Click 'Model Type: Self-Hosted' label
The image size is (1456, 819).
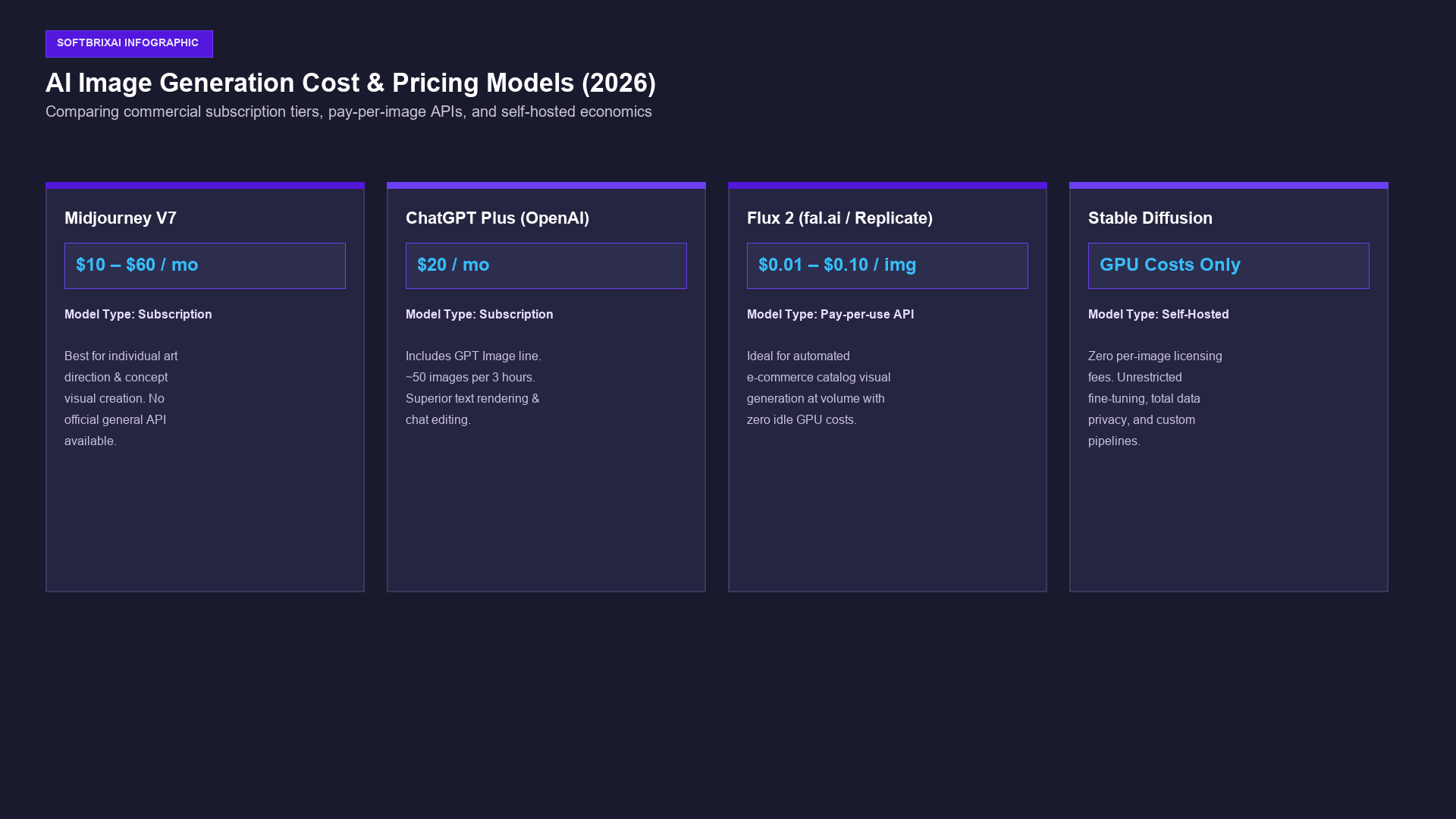(1159, 314)
